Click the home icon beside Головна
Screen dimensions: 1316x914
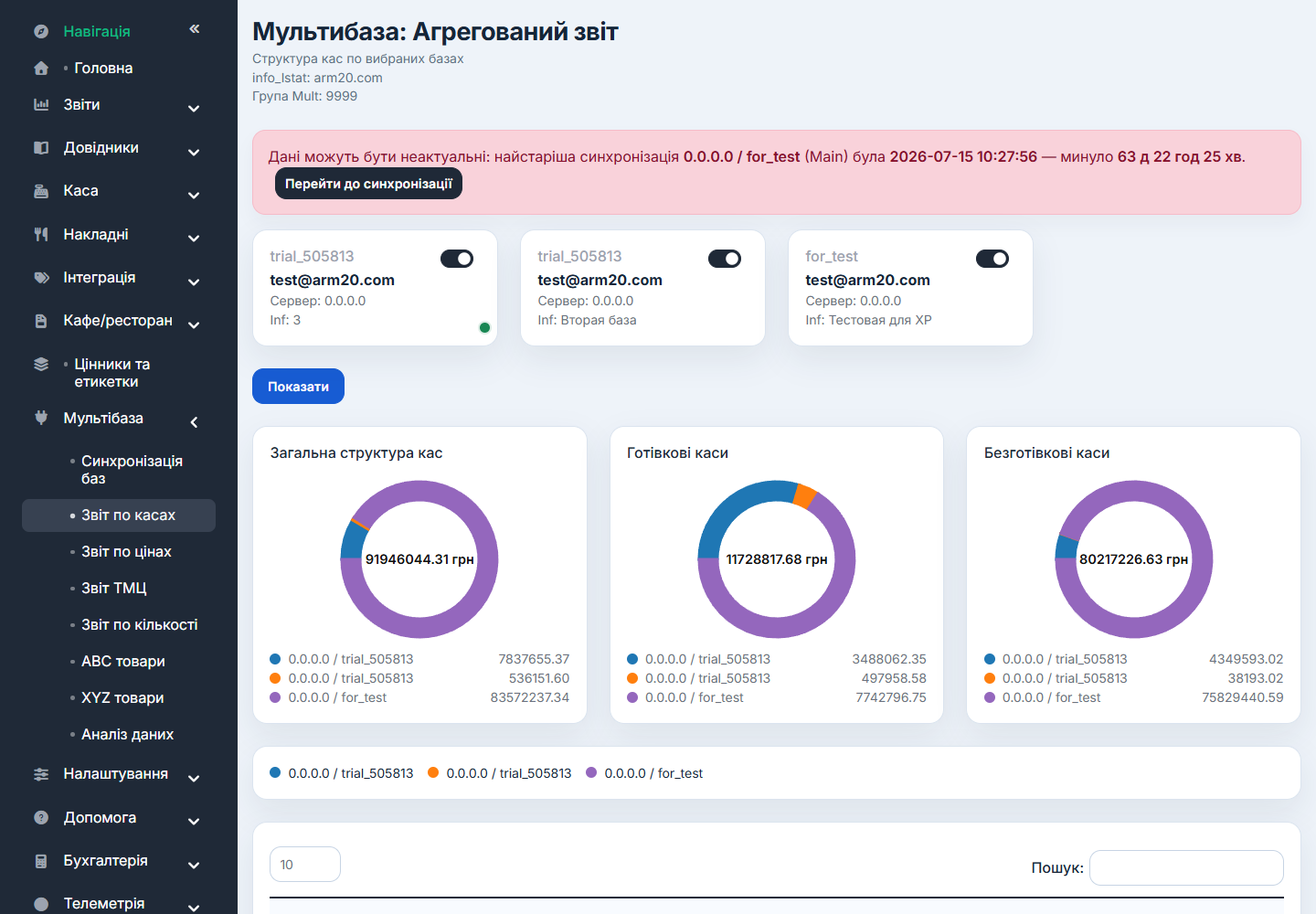[x=41, y=68]
